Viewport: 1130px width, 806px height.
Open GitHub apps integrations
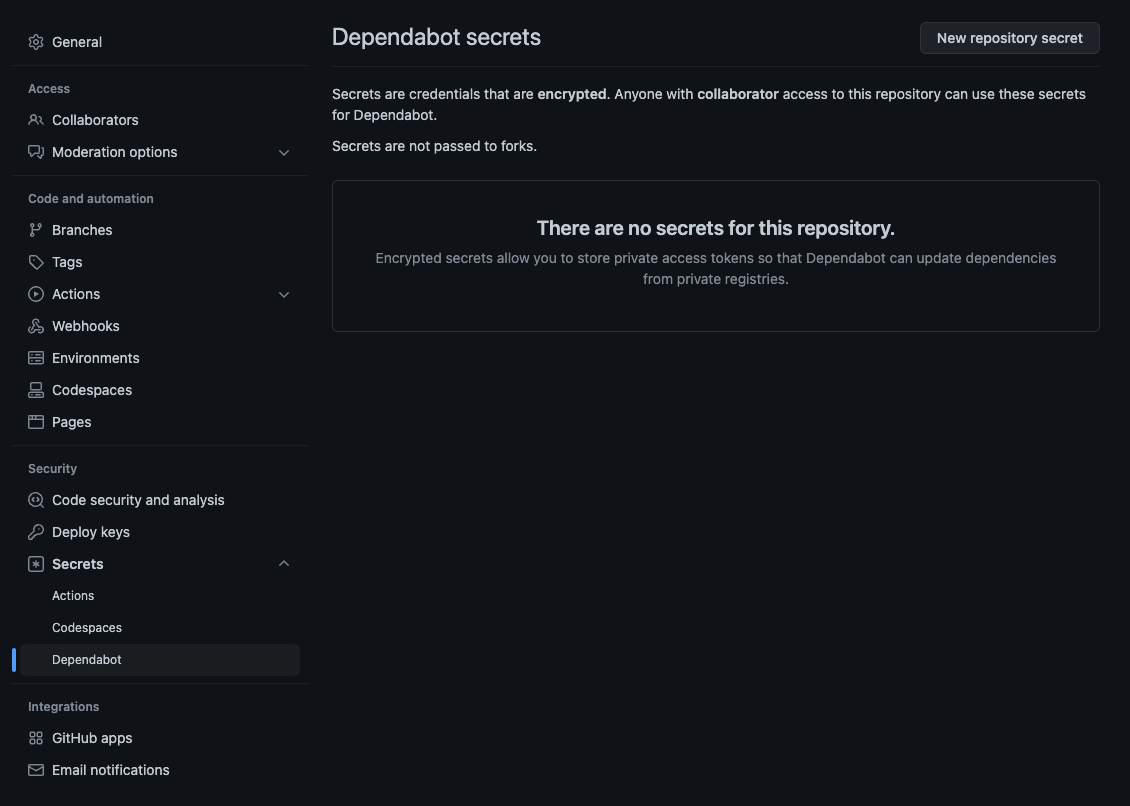(160, 738)
